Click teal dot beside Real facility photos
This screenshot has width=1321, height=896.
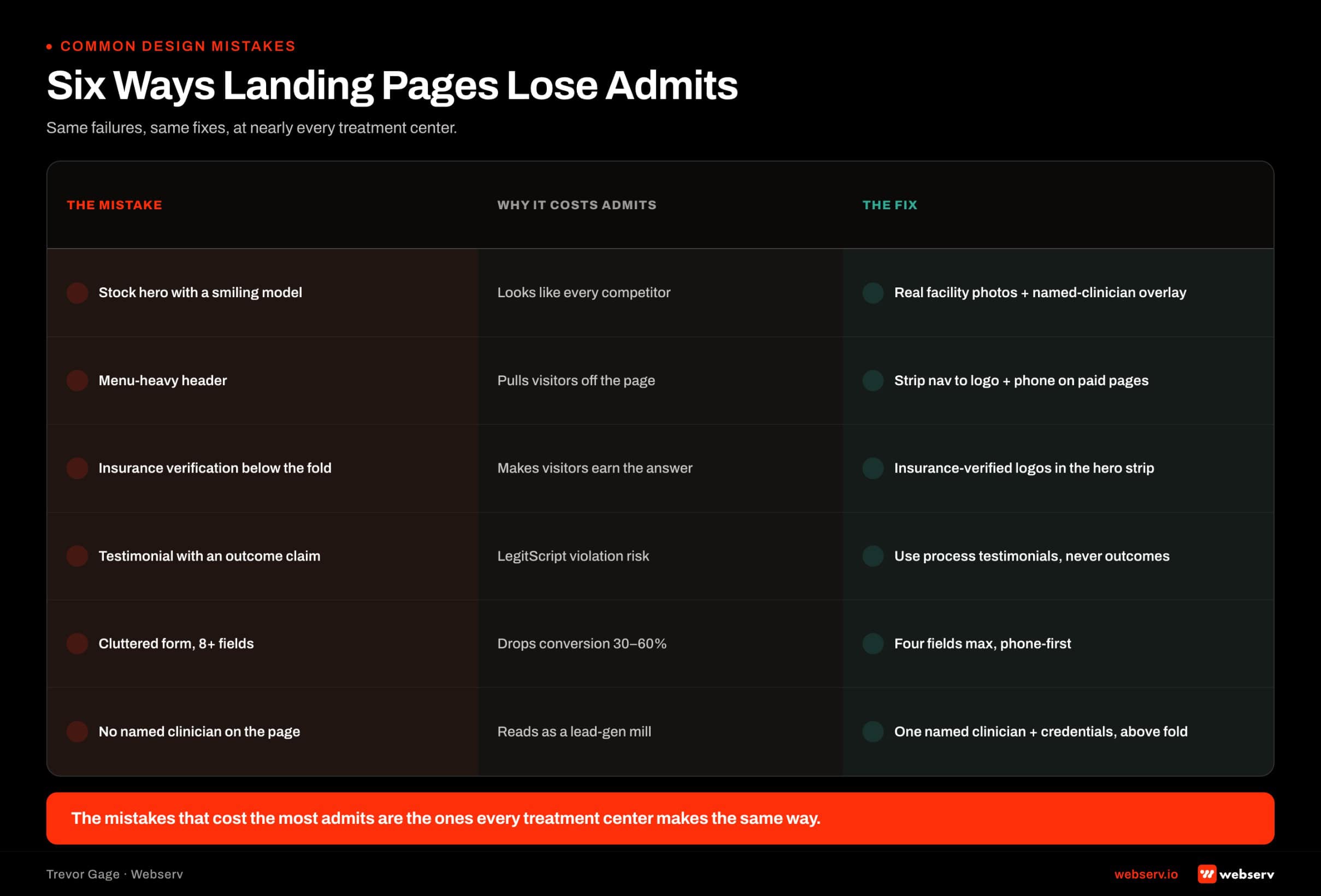click(x=873, y=293)
